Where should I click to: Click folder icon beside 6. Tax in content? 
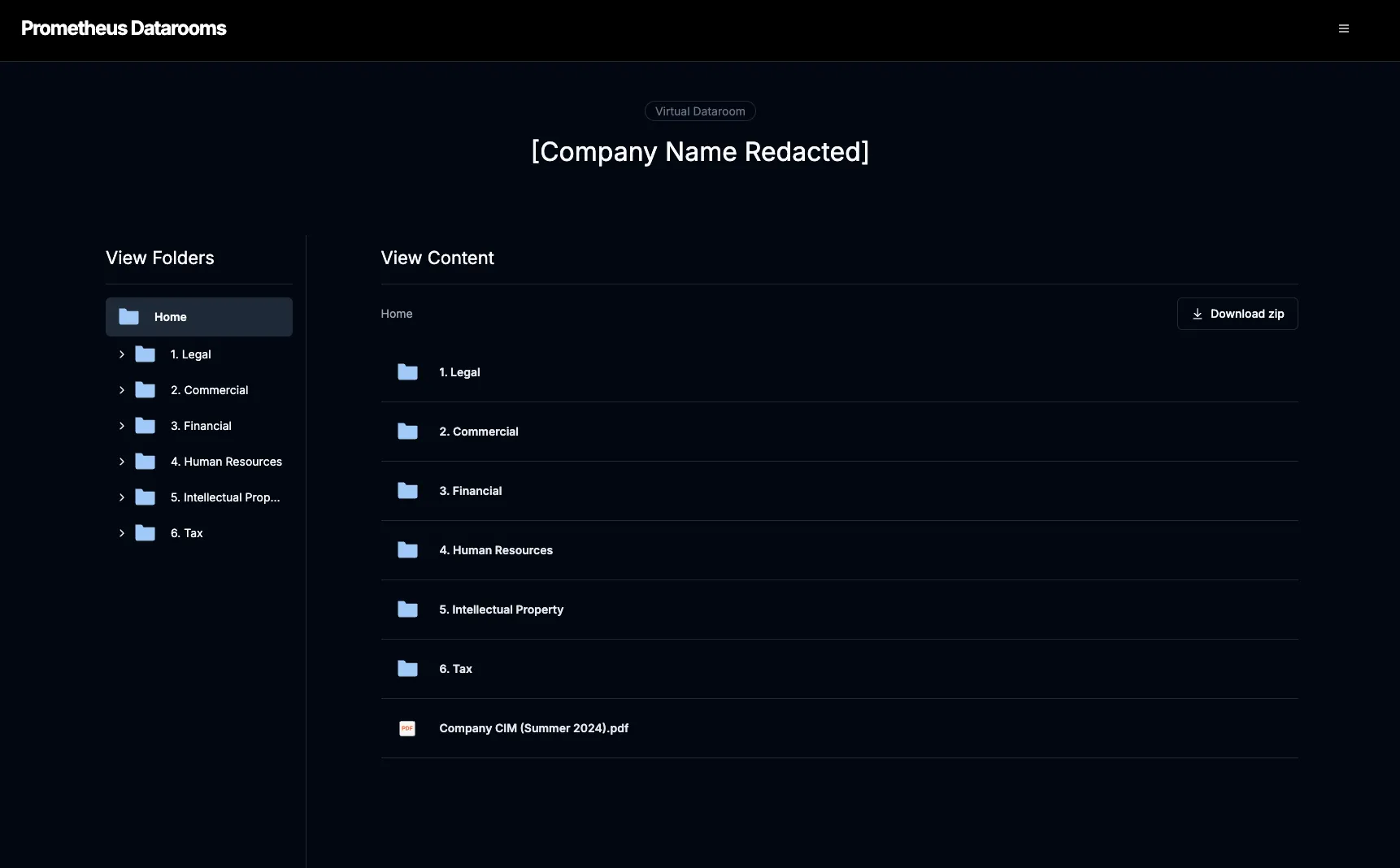pyautogui.click(x=407, y=669)
